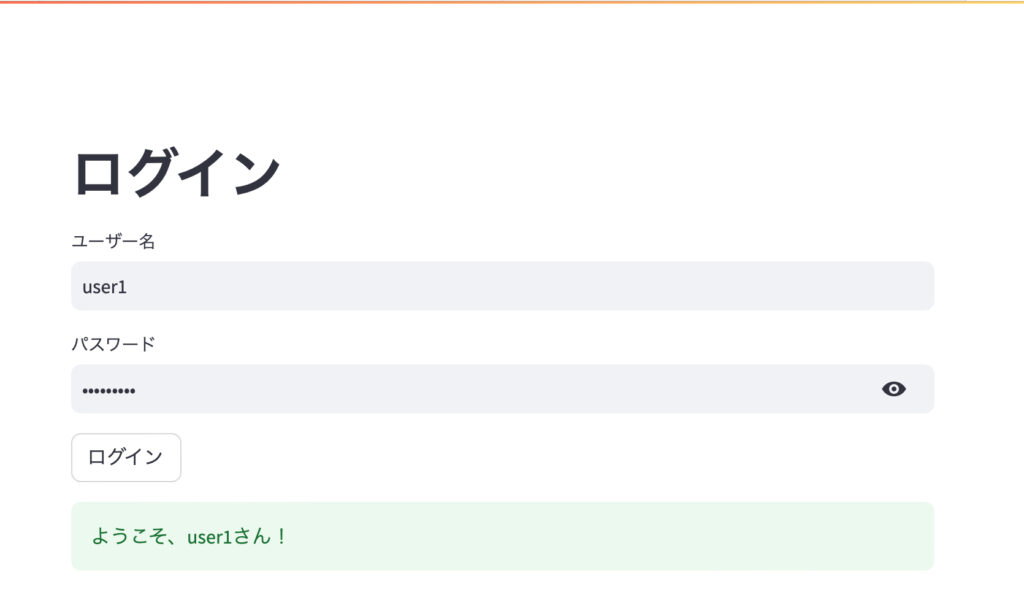
Task: Click the ログイン button
Action: coord(126,457)
